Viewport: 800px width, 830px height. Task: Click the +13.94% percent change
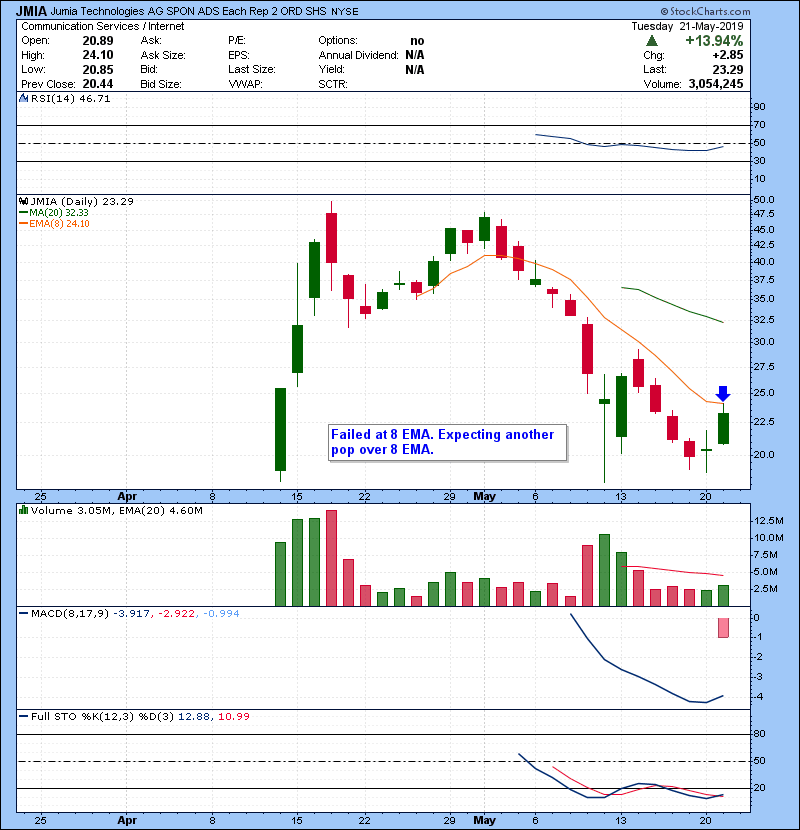tap(714, 40)
